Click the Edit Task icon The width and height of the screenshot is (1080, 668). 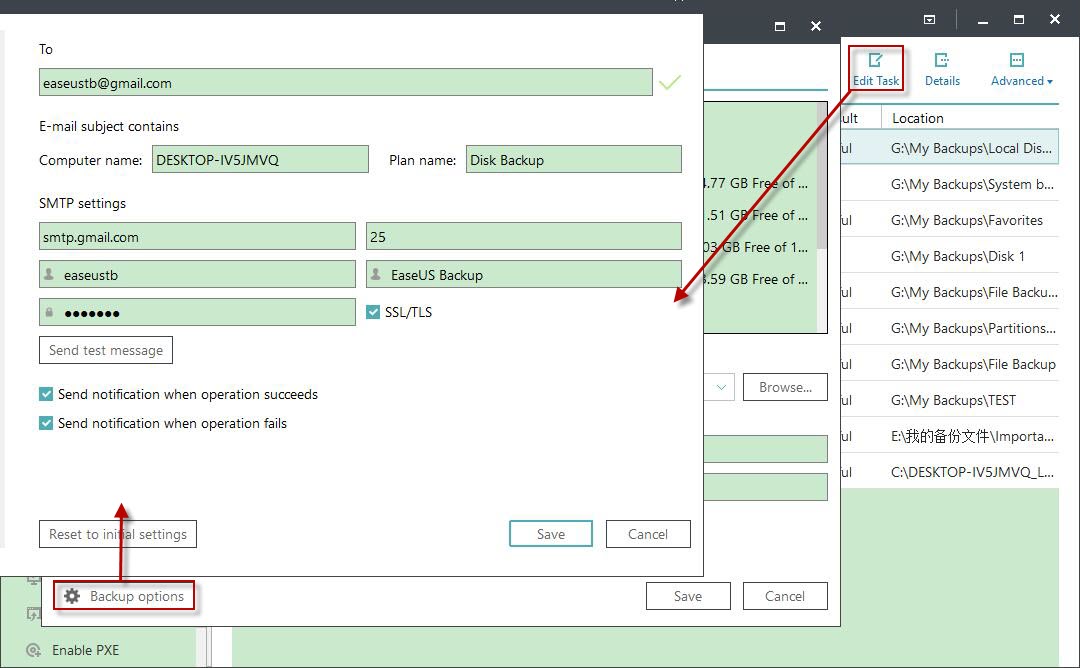876,67
